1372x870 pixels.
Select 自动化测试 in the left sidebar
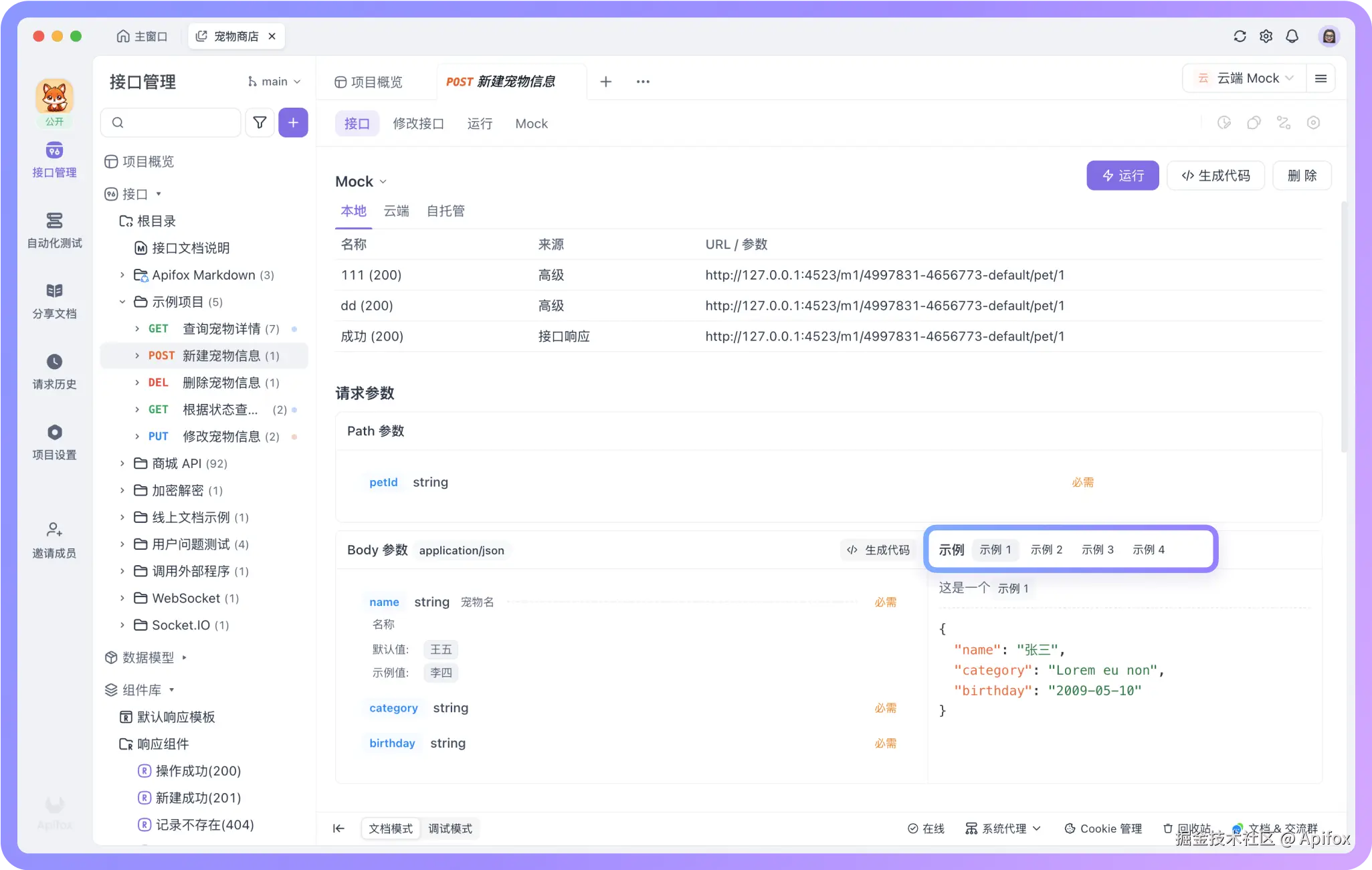tap(54, 233)
